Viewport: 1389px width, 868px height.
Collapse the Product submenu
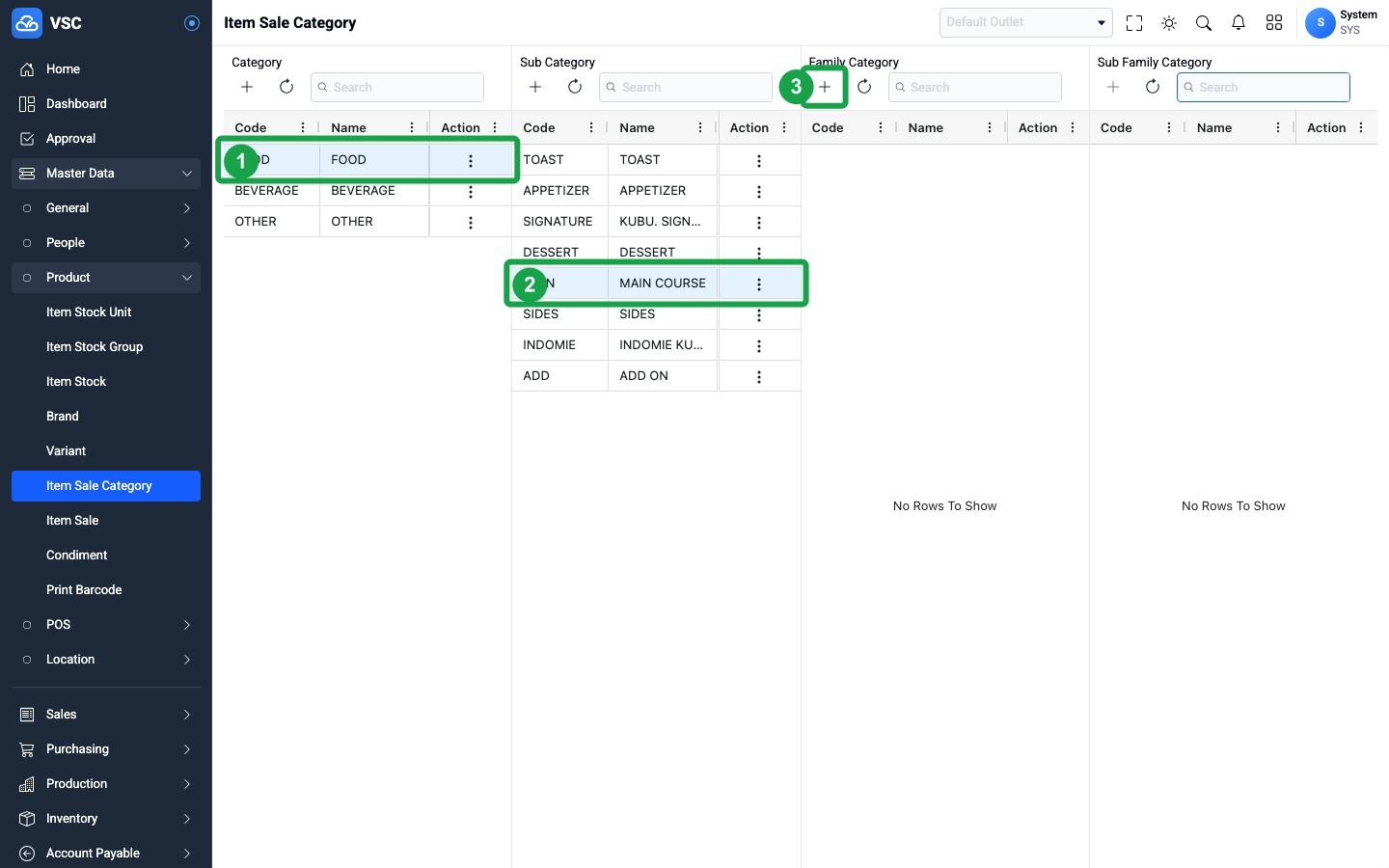pos(106,278)
